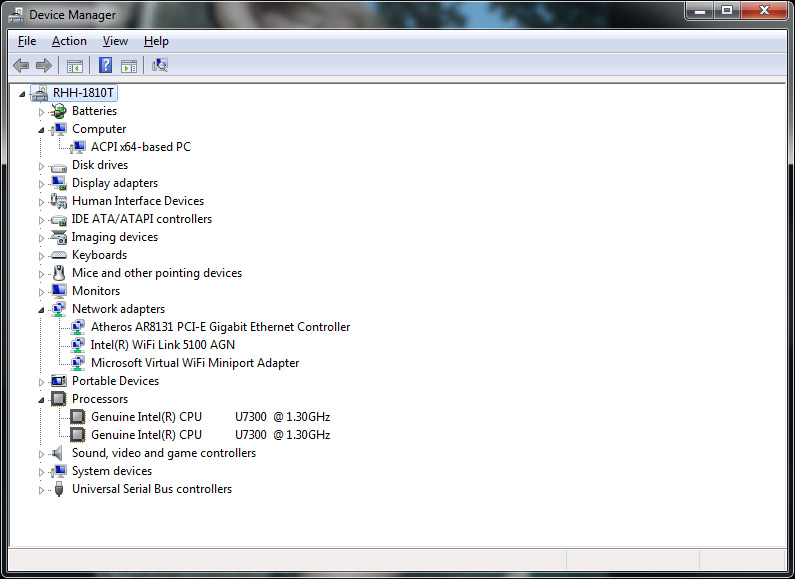Select the Imaging devices camera icon

[x=59, y=237]
